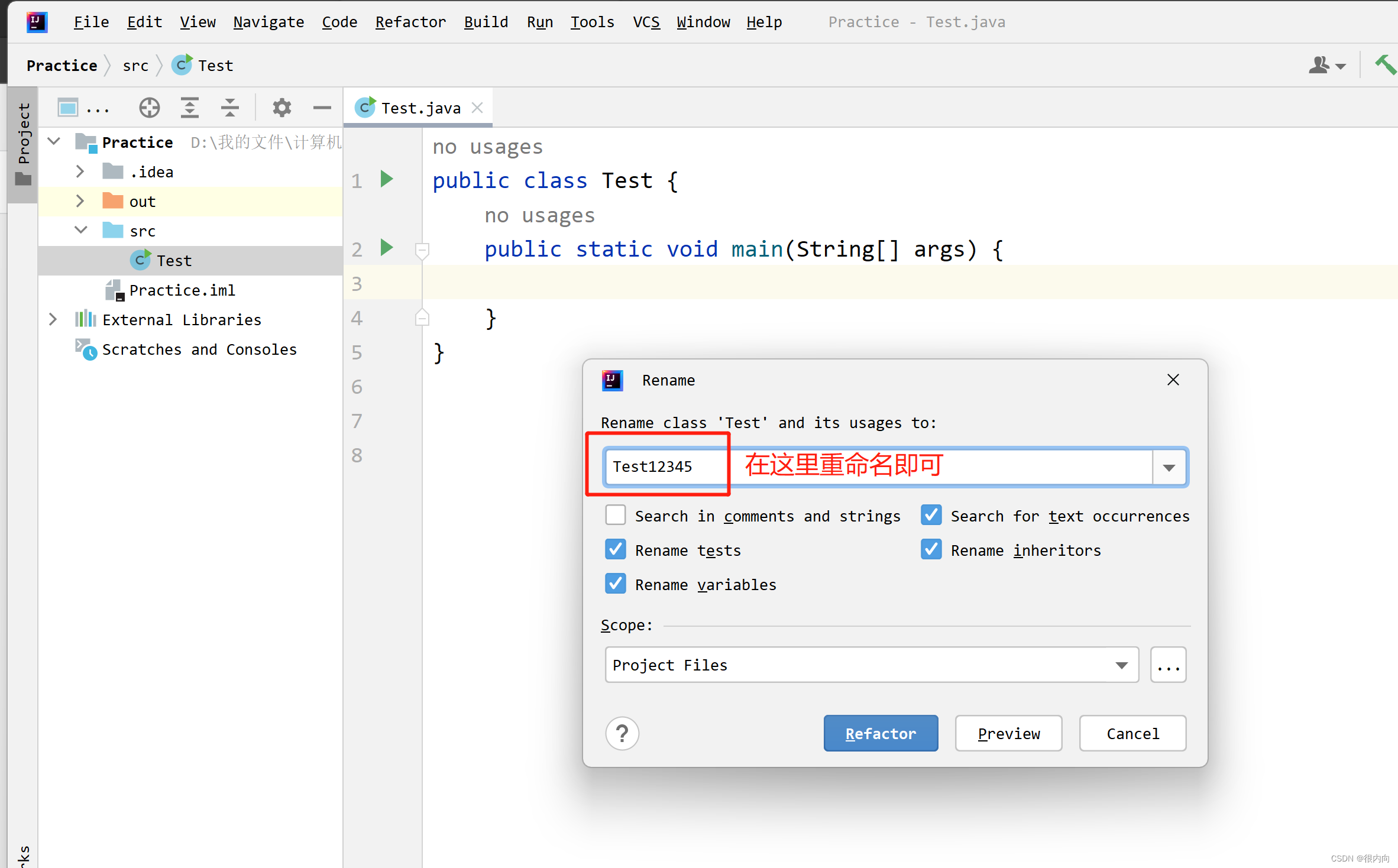1398x868 pixels.
Task: Expand the out folder in project tree
Action: (80, 201)
